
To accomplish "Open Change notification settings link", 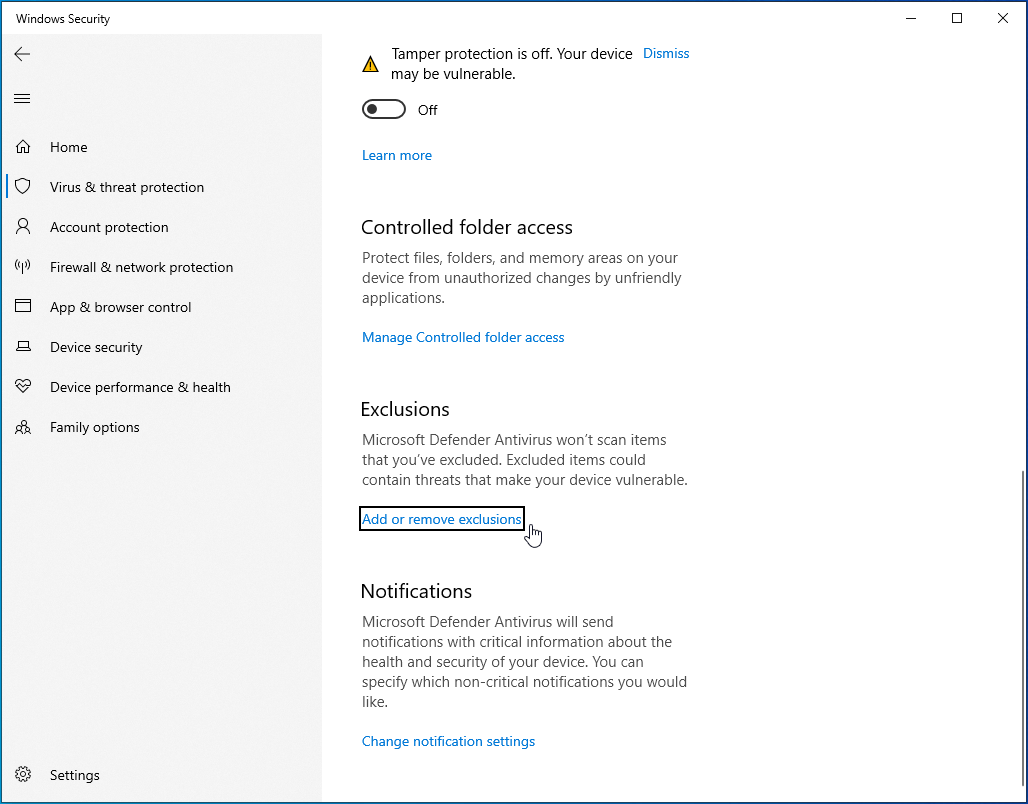I will (448, 741).
